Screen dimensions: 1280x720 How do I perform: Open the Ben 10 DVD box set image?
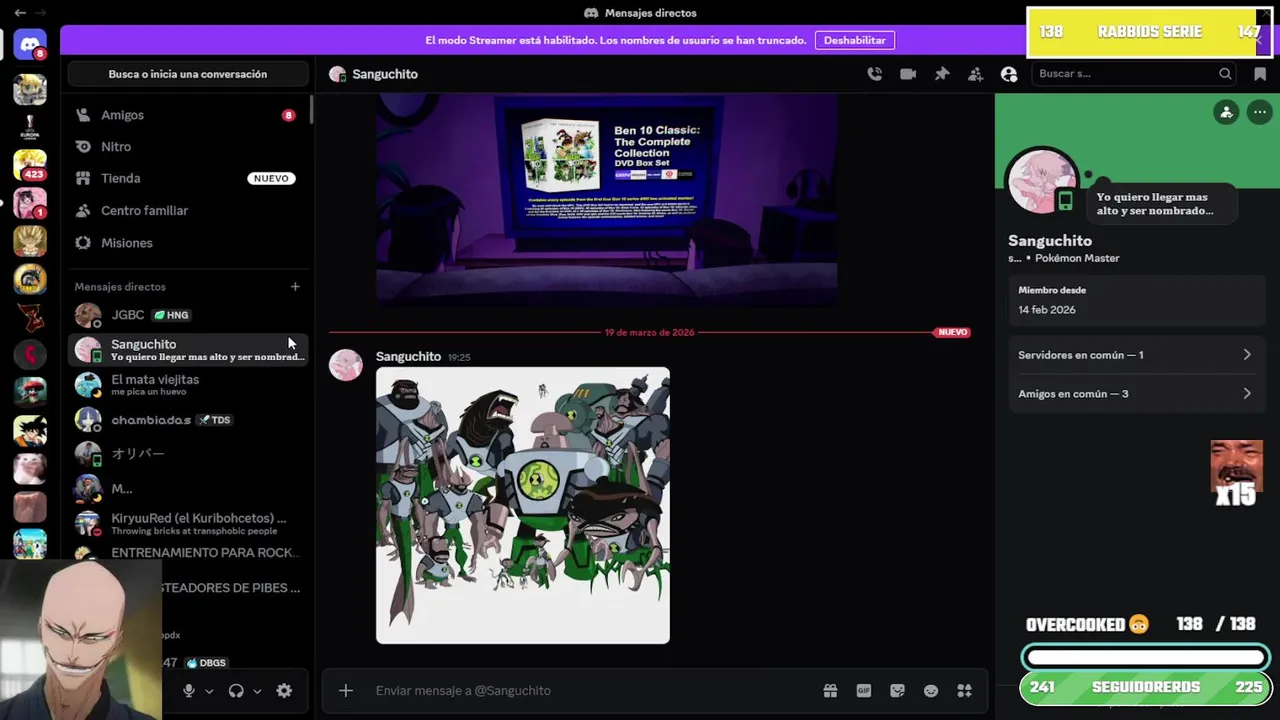coord(606,199)
